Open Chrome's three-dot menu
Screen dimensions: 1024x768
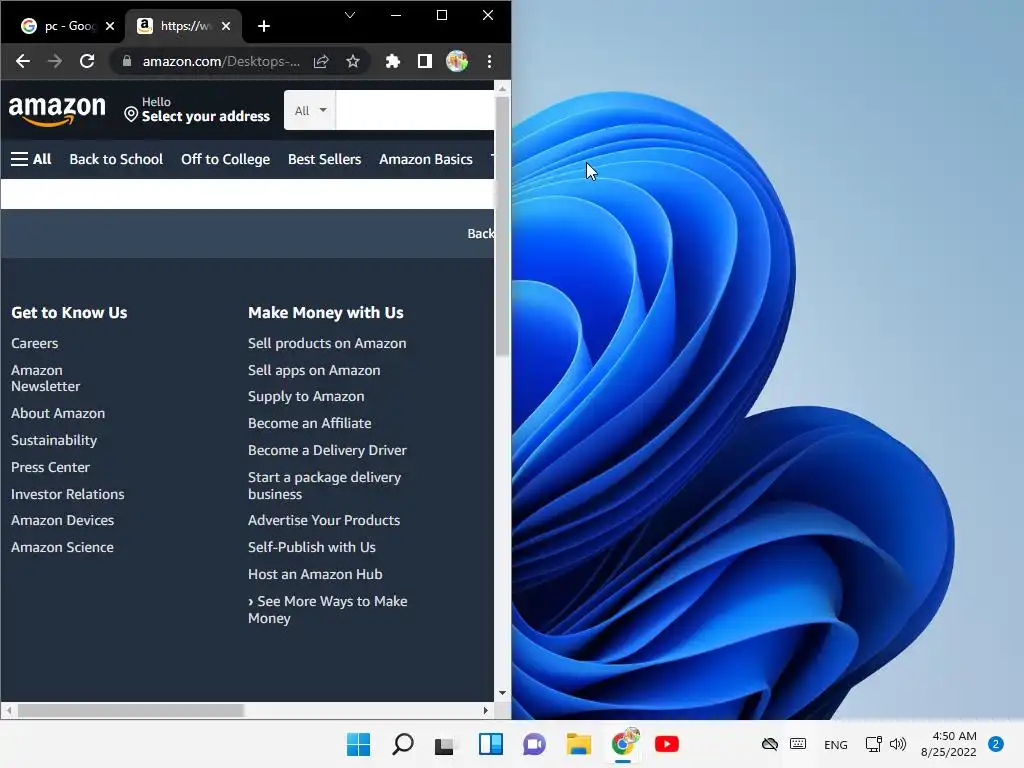tap(489, 61)
